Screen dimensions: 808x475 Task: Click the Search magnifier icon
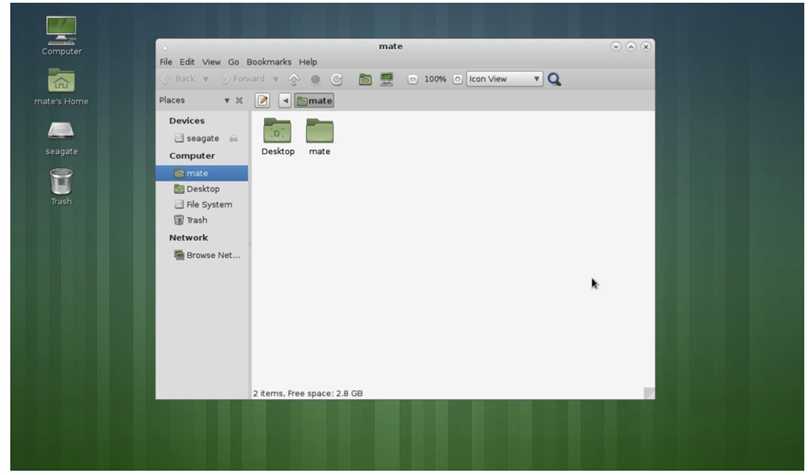pyautogui.click(x=554, y=79)
